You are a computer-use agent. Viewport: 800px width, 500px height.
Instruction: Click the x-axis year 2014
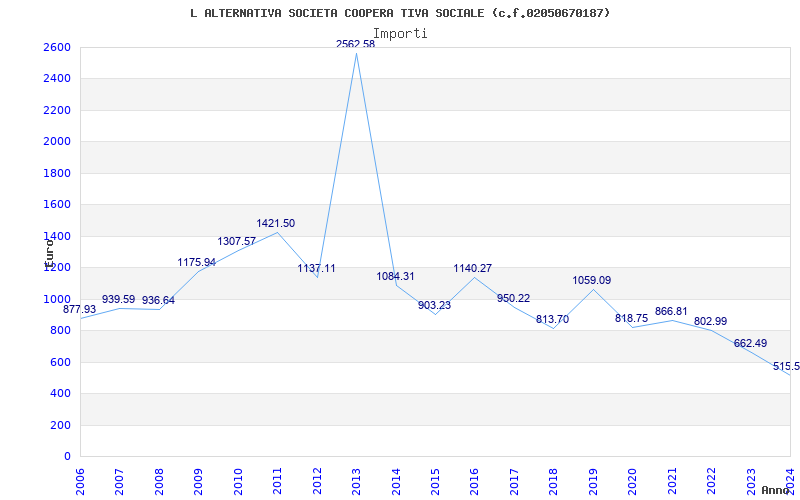coord(396,481)
